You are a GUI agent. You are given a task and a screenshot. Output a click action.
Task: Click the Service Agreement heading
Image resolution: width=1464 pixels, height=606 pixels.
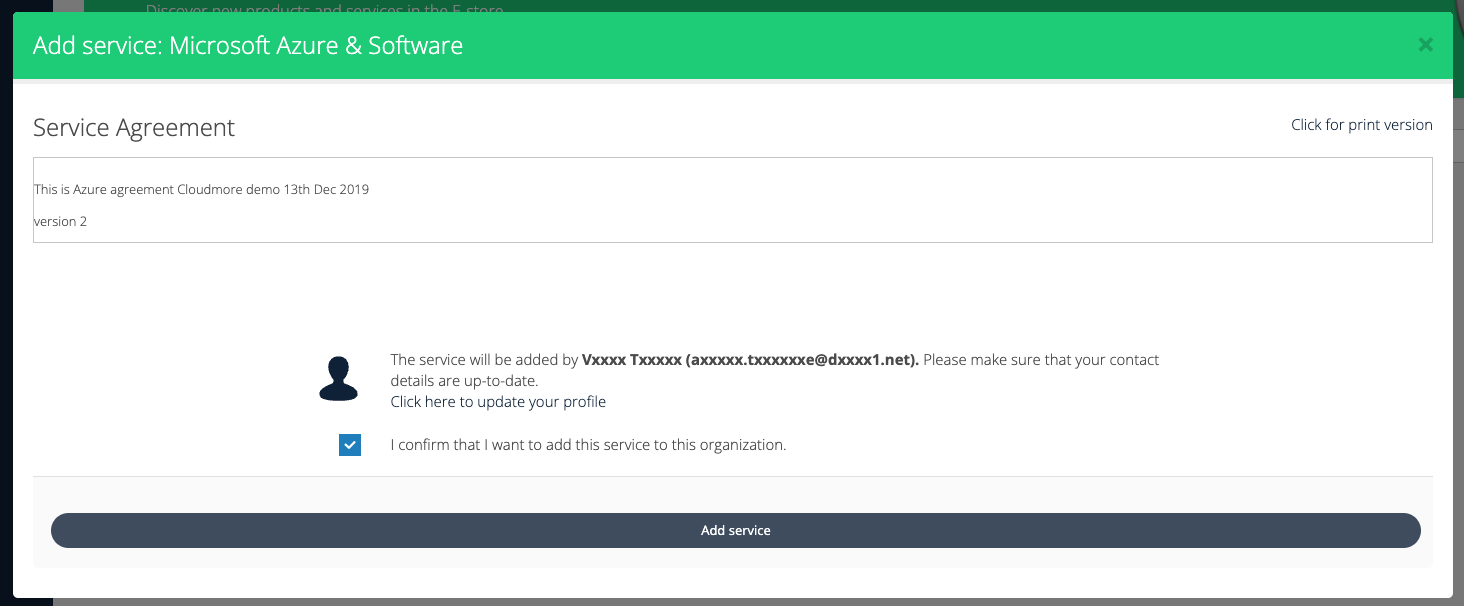pos(134,128)
